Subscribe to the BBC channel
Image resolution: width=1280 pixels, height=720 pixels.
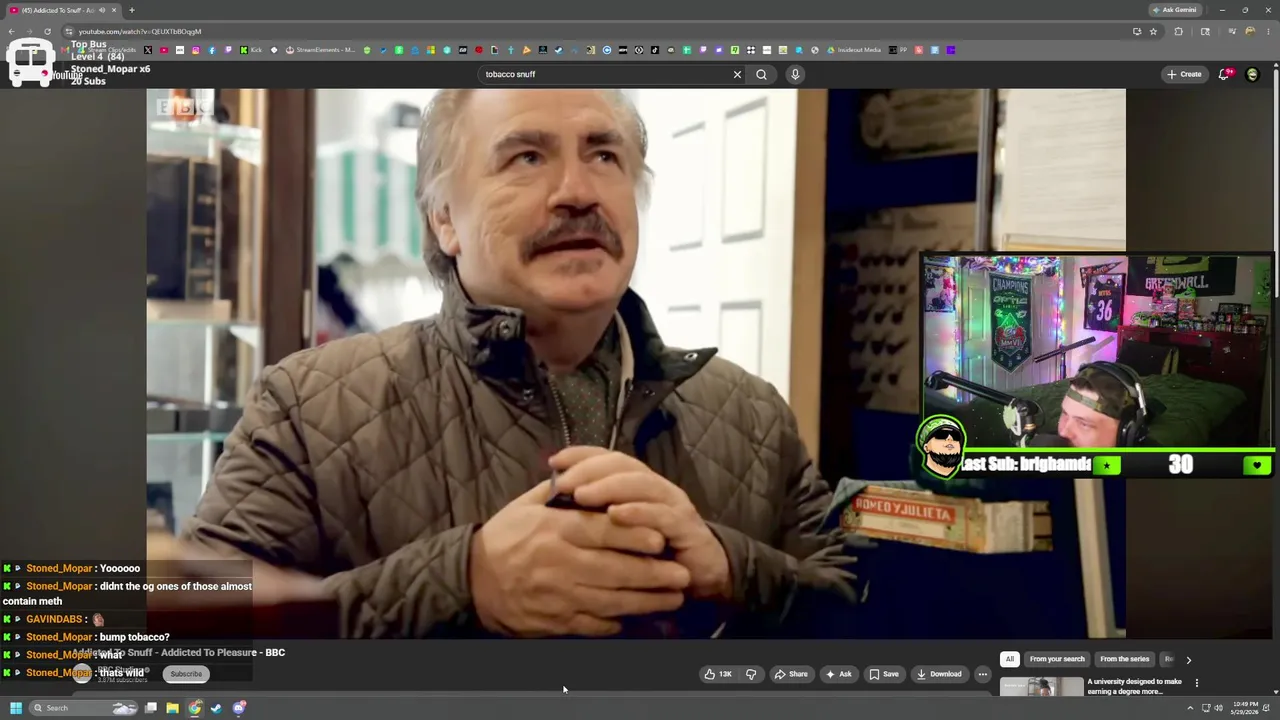click(186, 674)
